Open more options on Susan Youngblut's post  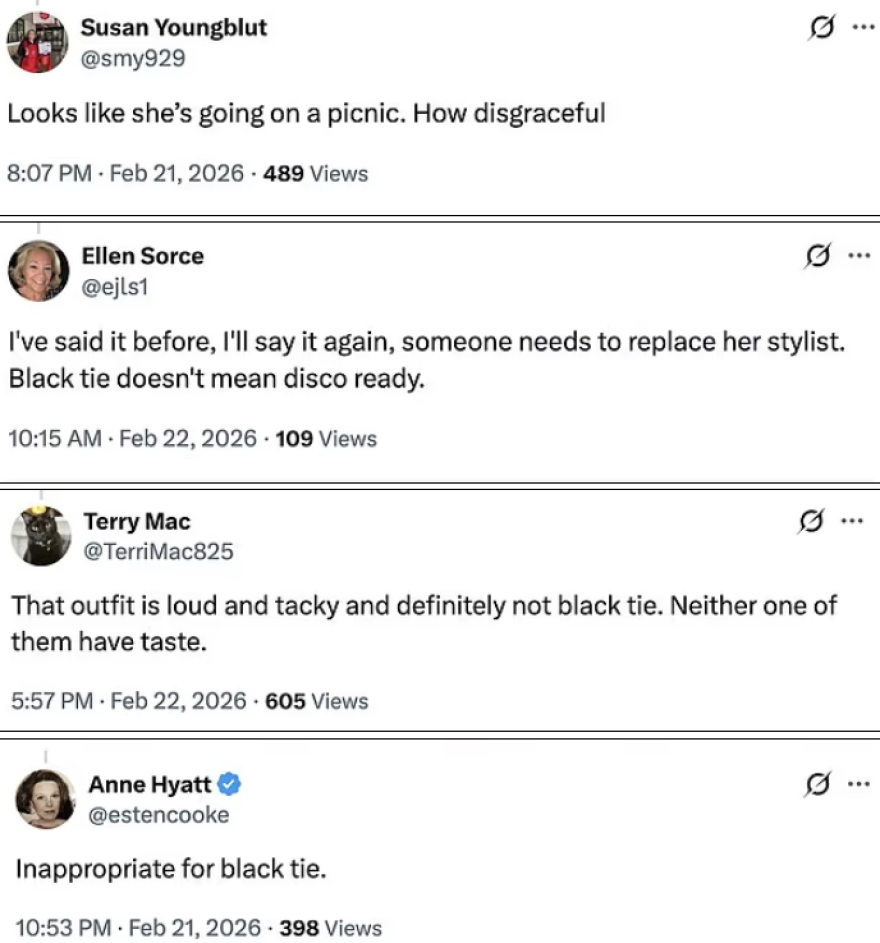[x=861, y=27]
